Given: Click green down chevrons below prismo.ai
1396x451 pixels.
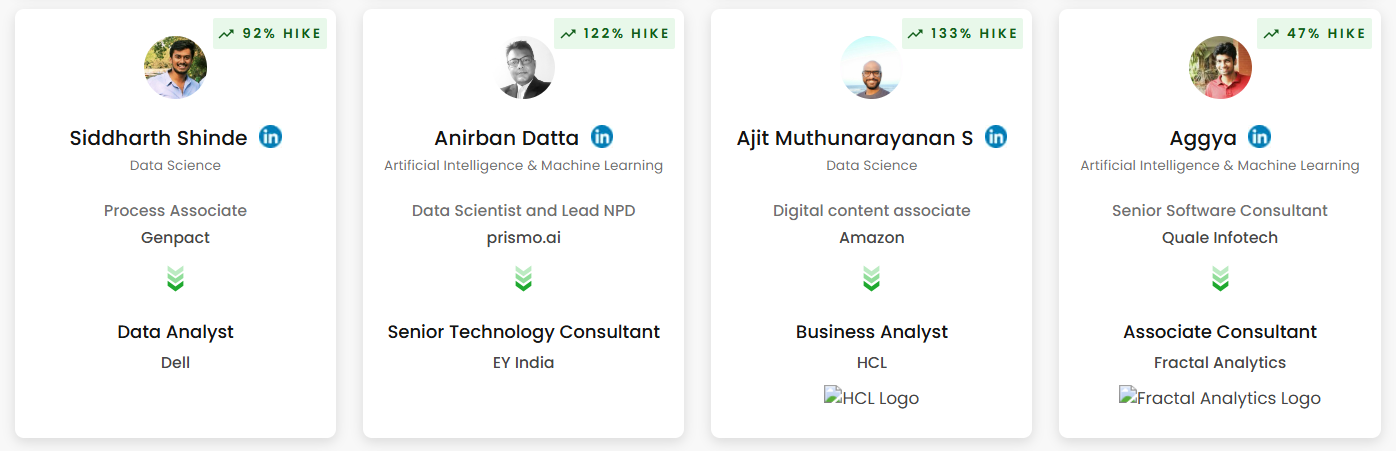Looking at the screenshot, I should pyautogui.click(x=523, y=279).
